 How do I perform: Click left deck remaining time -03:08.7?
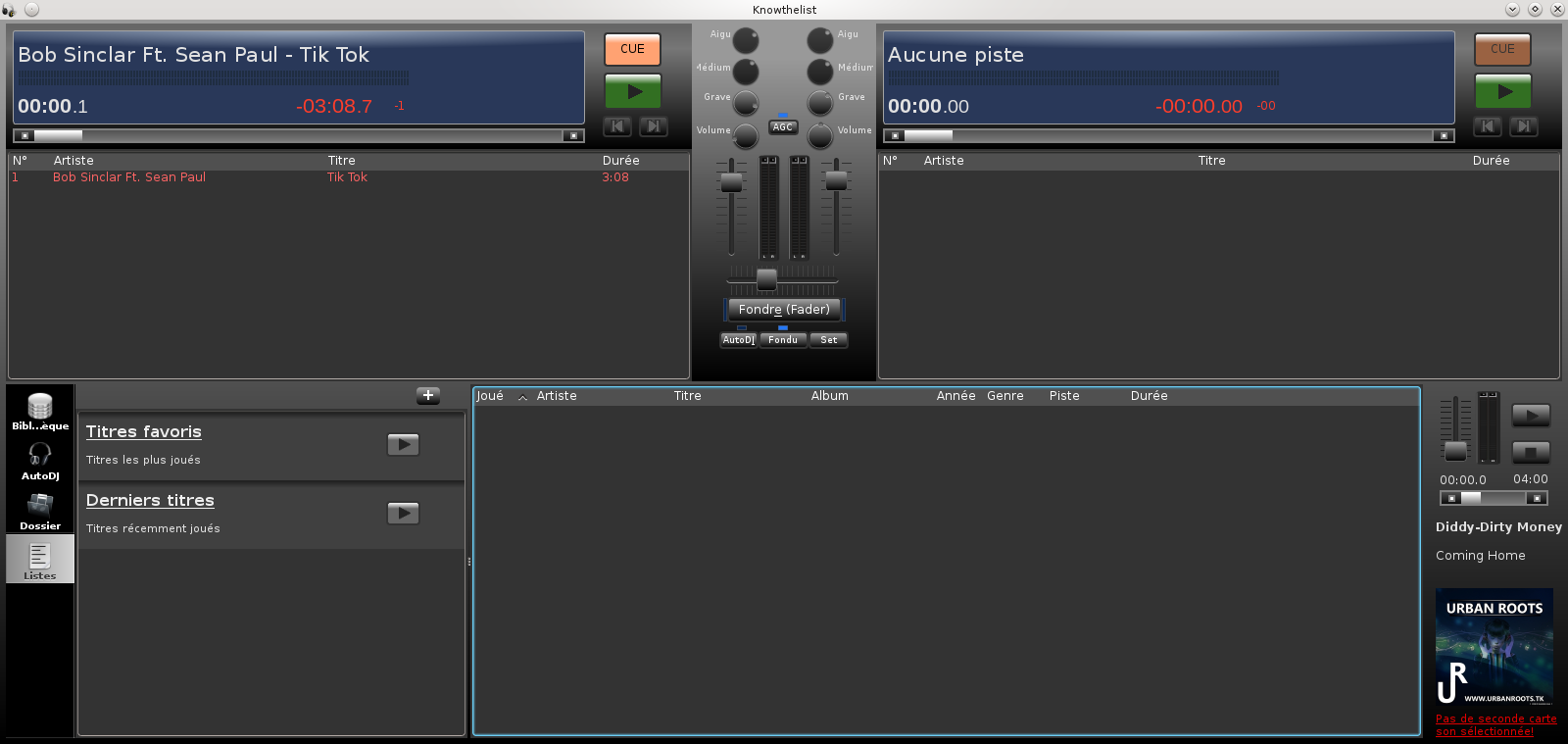pyautogui.click(x=334, y=106)
